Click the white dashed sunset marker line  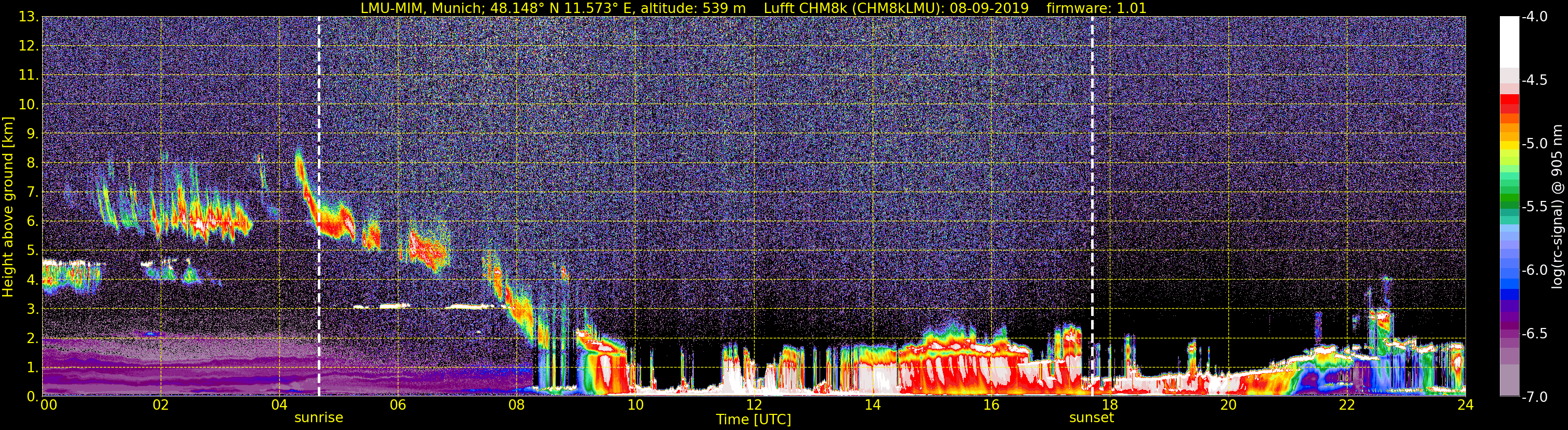click(x=1092, y=207)
